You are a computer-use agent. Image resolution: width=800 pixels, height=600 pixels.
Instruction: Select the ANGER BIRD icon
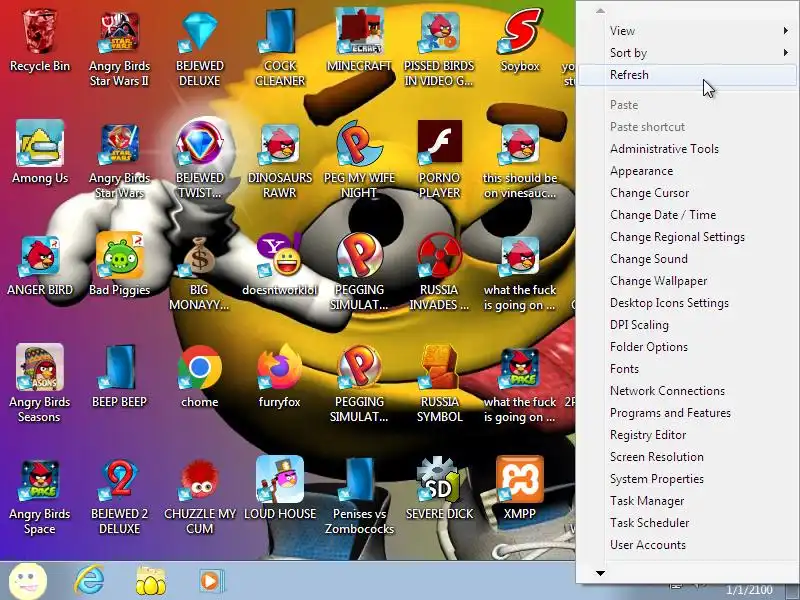tap(40, 256)
